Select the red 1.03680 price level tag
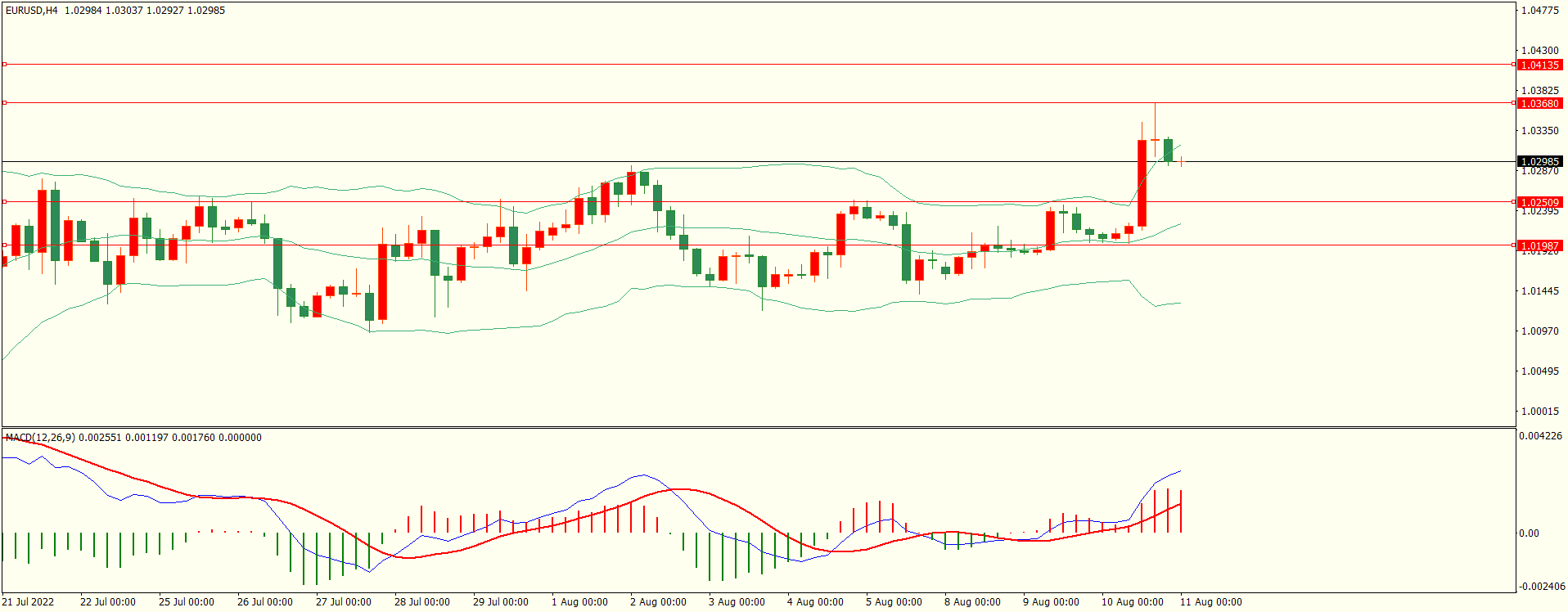This screenshot has width=1568, height=612. pos(1539,103)
